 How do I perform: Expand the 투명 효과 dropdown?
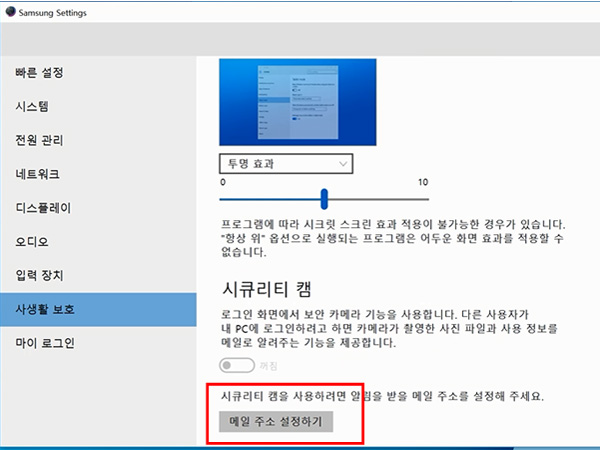tap(286, 164)
